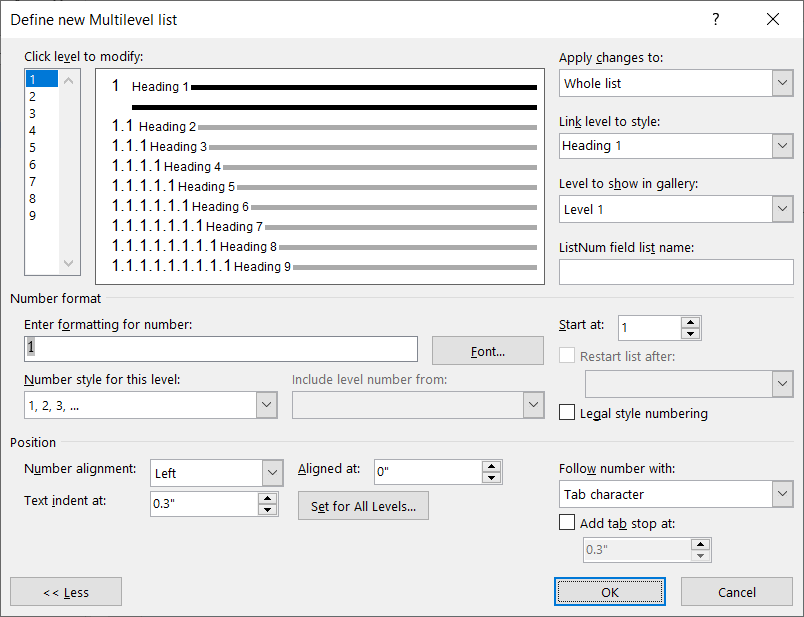Click the Start at number field
804x617 pixels.
650,328
